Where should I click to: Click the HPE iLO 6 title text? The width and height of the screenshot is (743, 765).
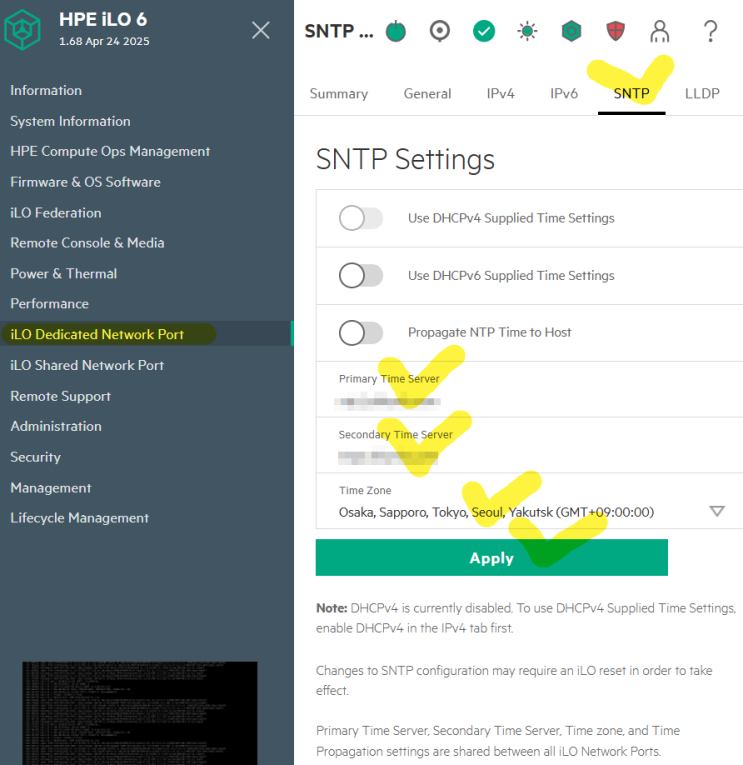click(x=103, y=20)
